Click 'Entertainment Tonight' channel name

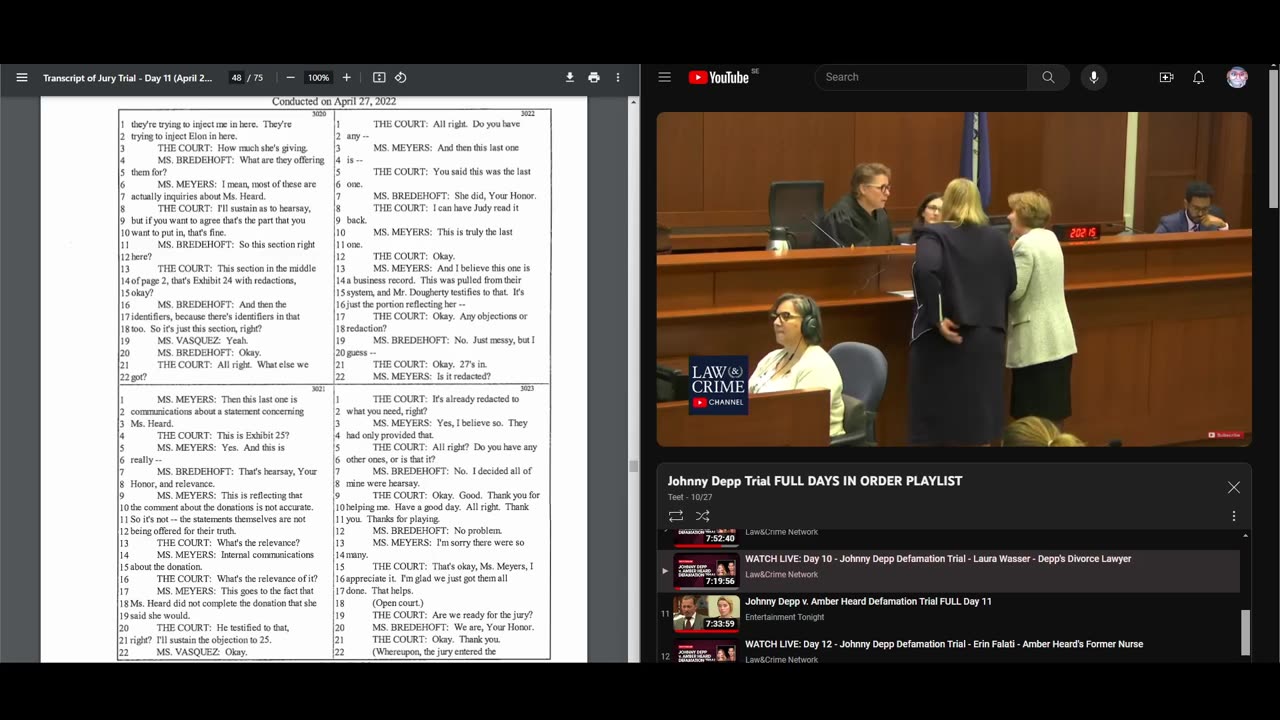point(785,617)
